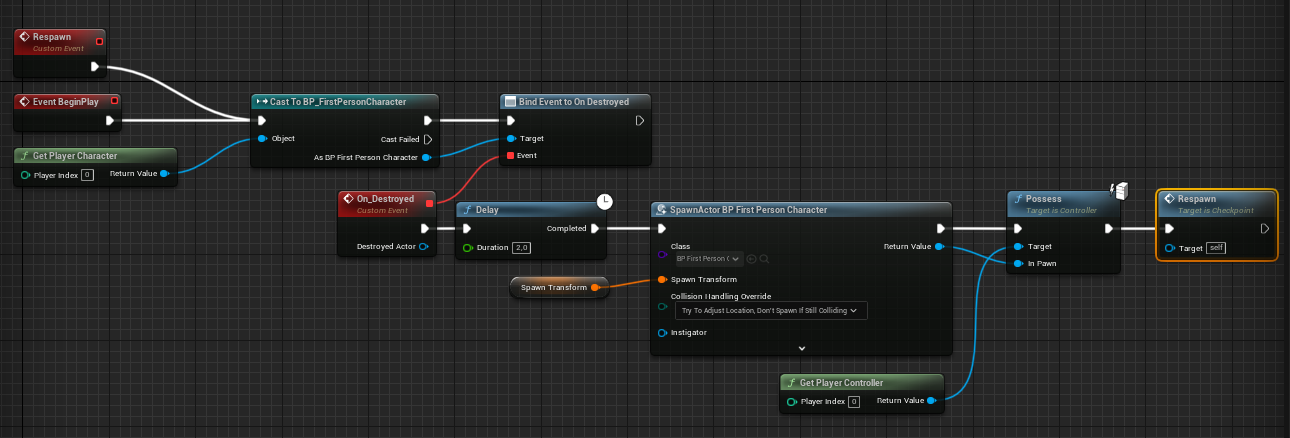1290x438 pixels.
Task: Click SpawnActor exec input pin
Action: coord(662,228)
